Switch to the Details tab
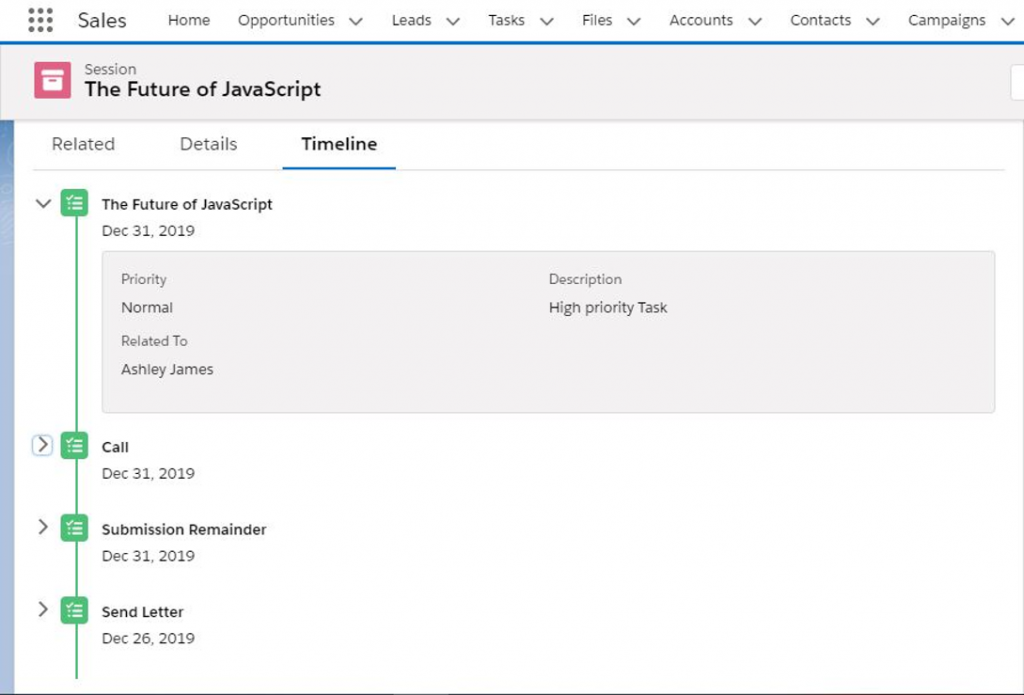 [x=208, y=144]
